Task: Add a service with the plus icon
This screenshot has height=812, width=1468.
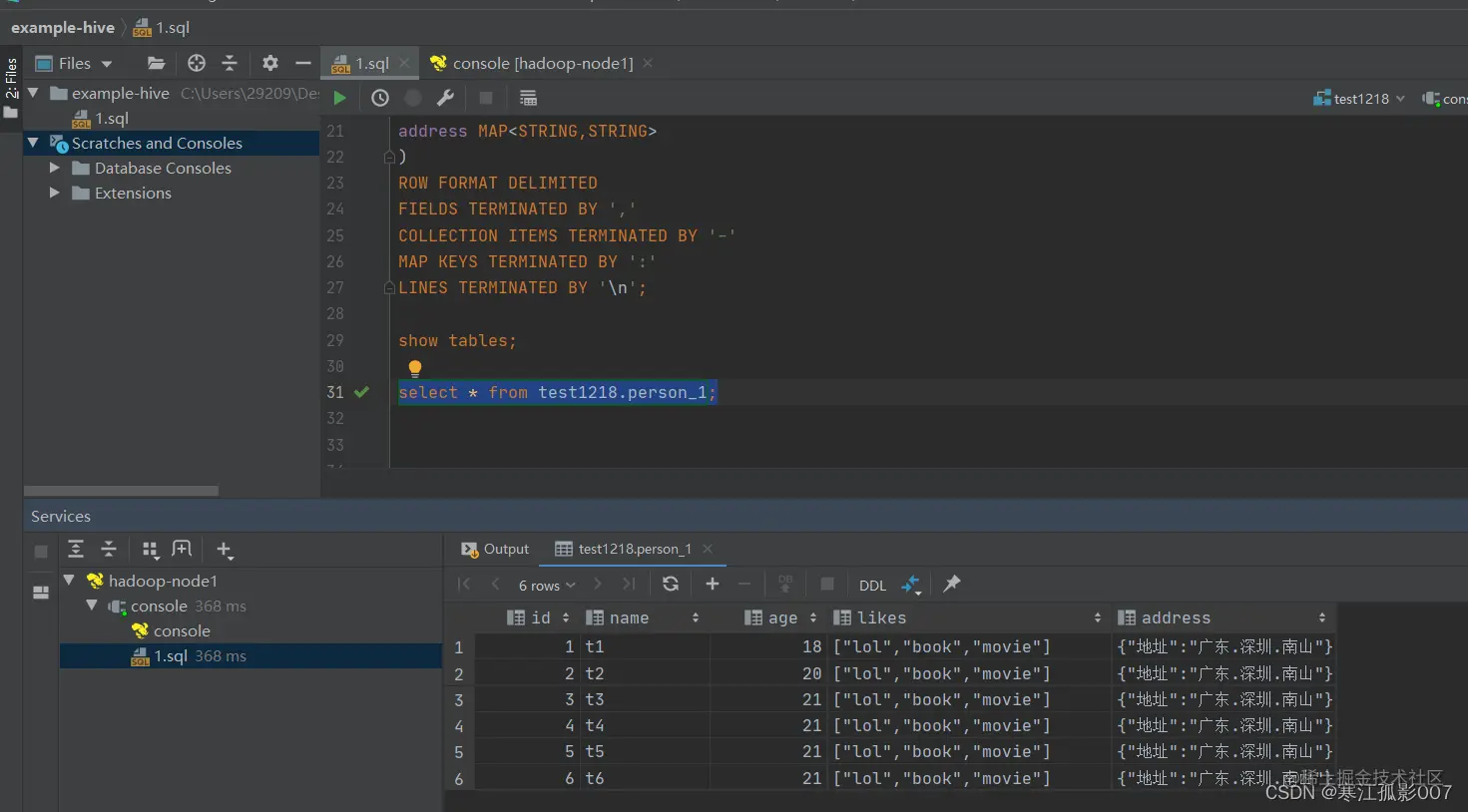Action: click(225, 550)
